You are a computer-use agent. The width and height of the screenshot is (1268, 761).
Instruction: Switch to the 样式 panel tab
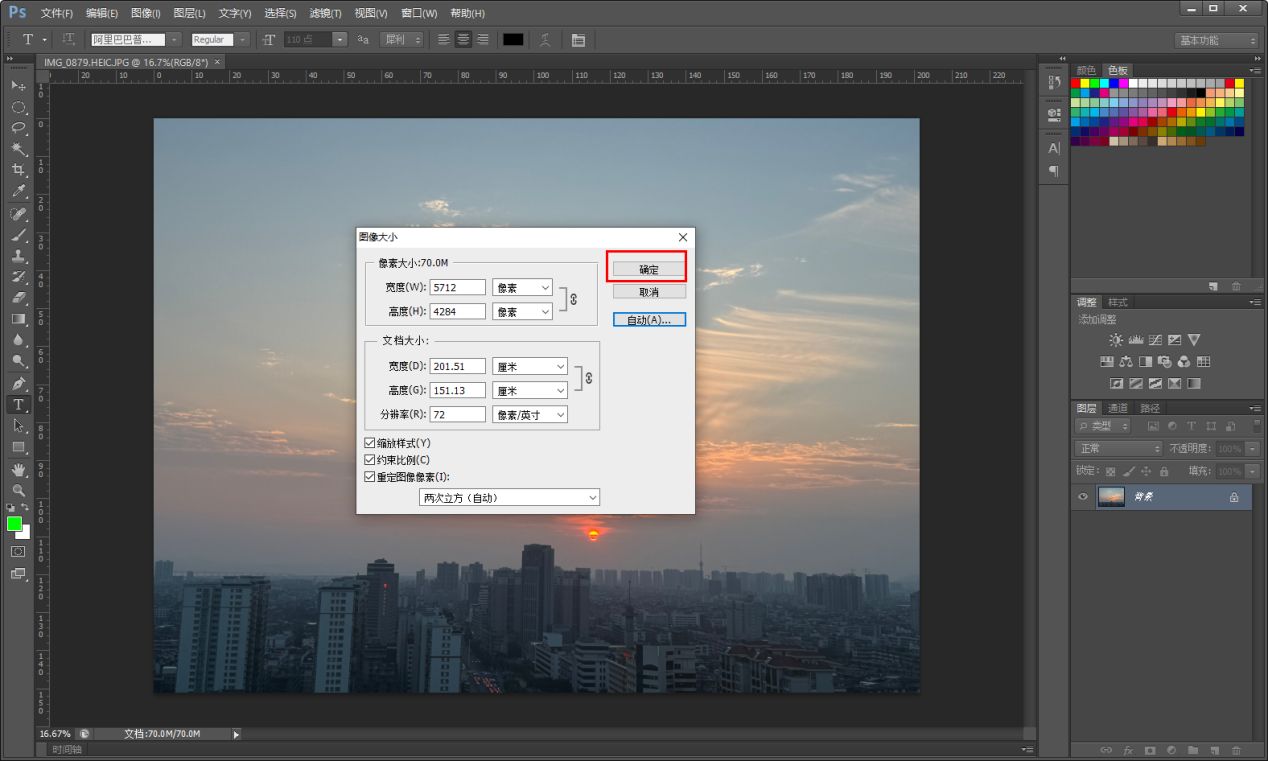[1118, 302]
